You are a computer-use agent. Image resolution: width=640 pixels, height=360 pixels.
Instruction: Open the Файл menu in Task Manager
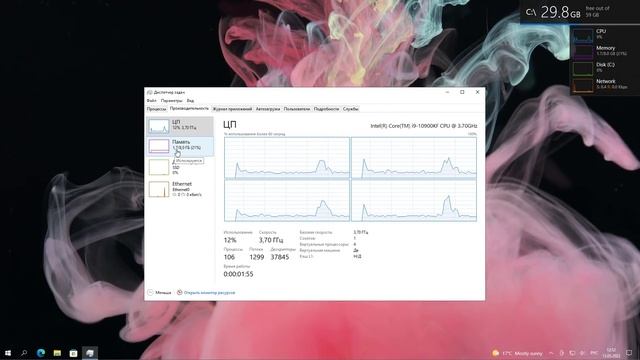tap(151, 100)
